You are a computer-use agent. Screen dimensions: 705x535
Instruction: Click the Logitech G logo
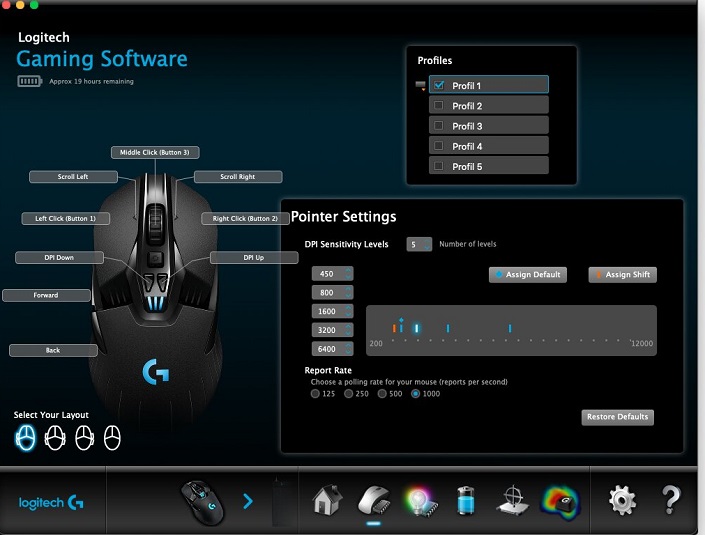[51, 503]
